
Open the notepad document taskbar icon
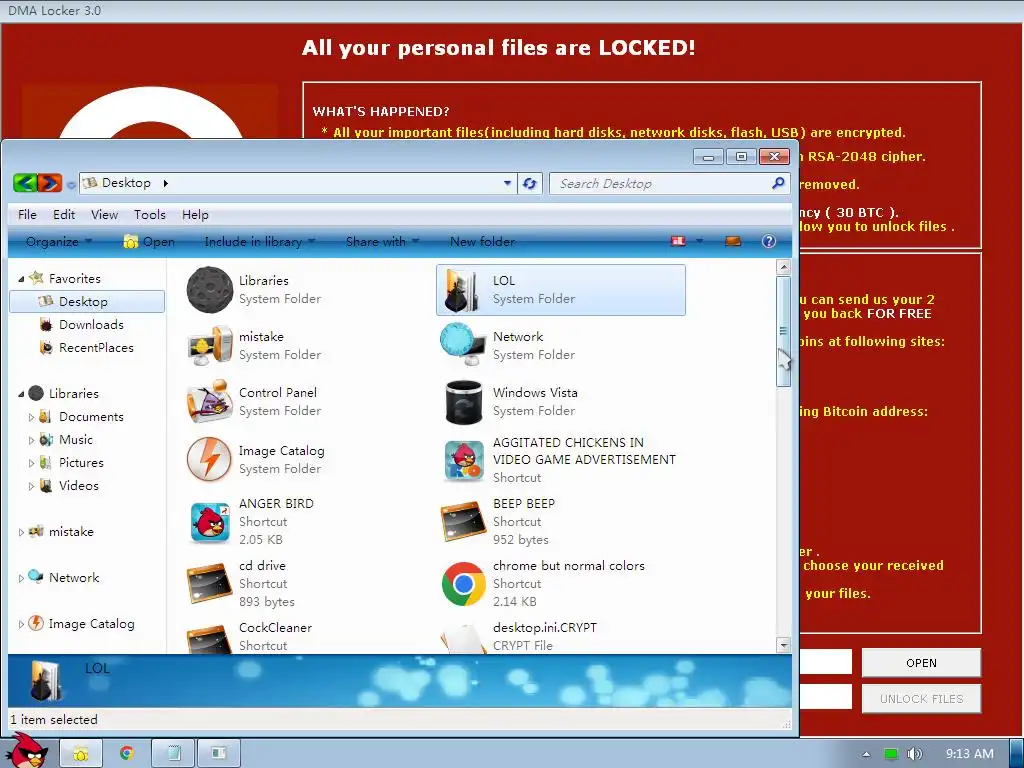[173, 754]
